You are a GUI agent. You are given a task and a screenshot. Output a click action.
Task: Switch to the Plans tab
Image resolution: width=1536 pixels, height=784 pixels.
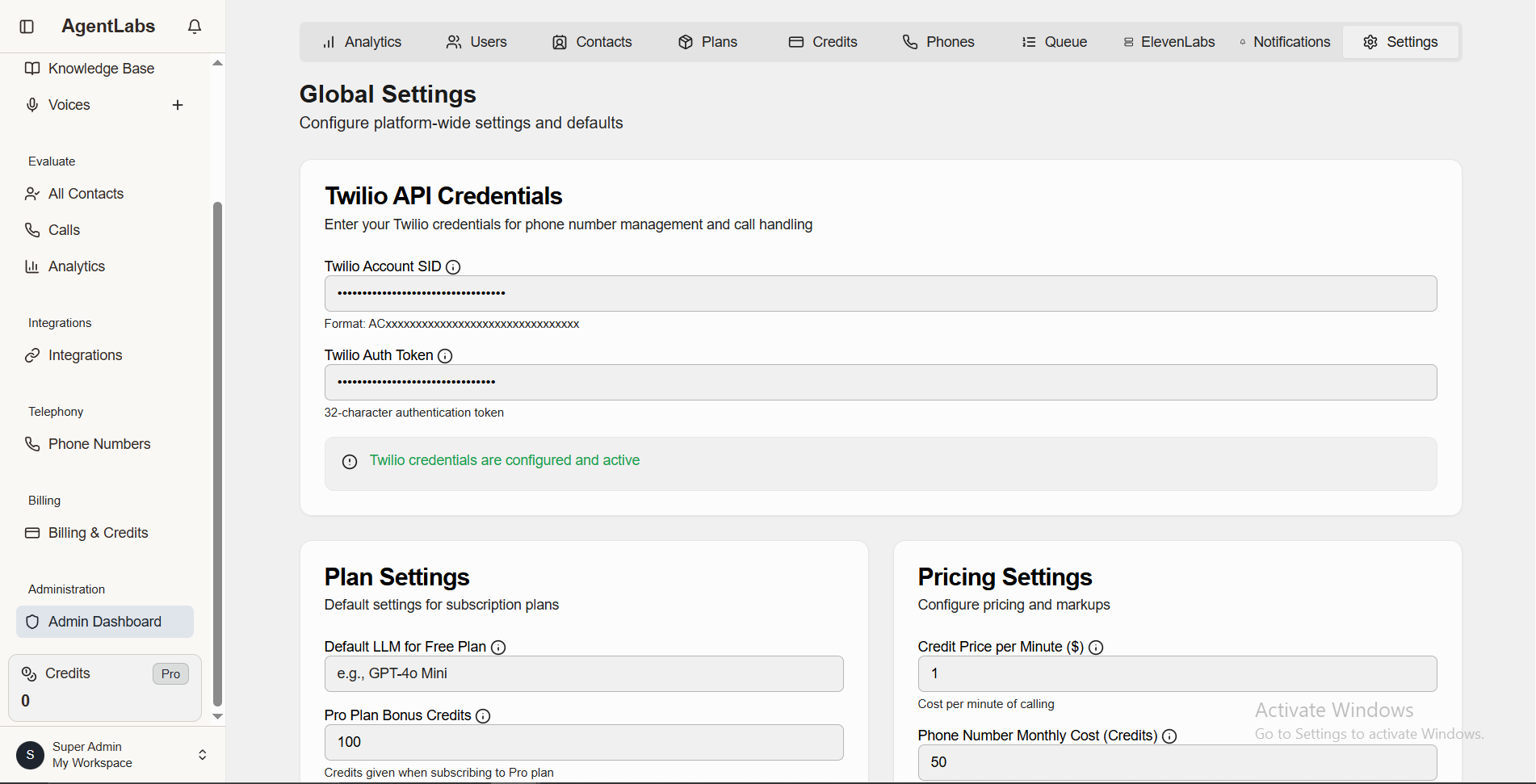point(707,42)
